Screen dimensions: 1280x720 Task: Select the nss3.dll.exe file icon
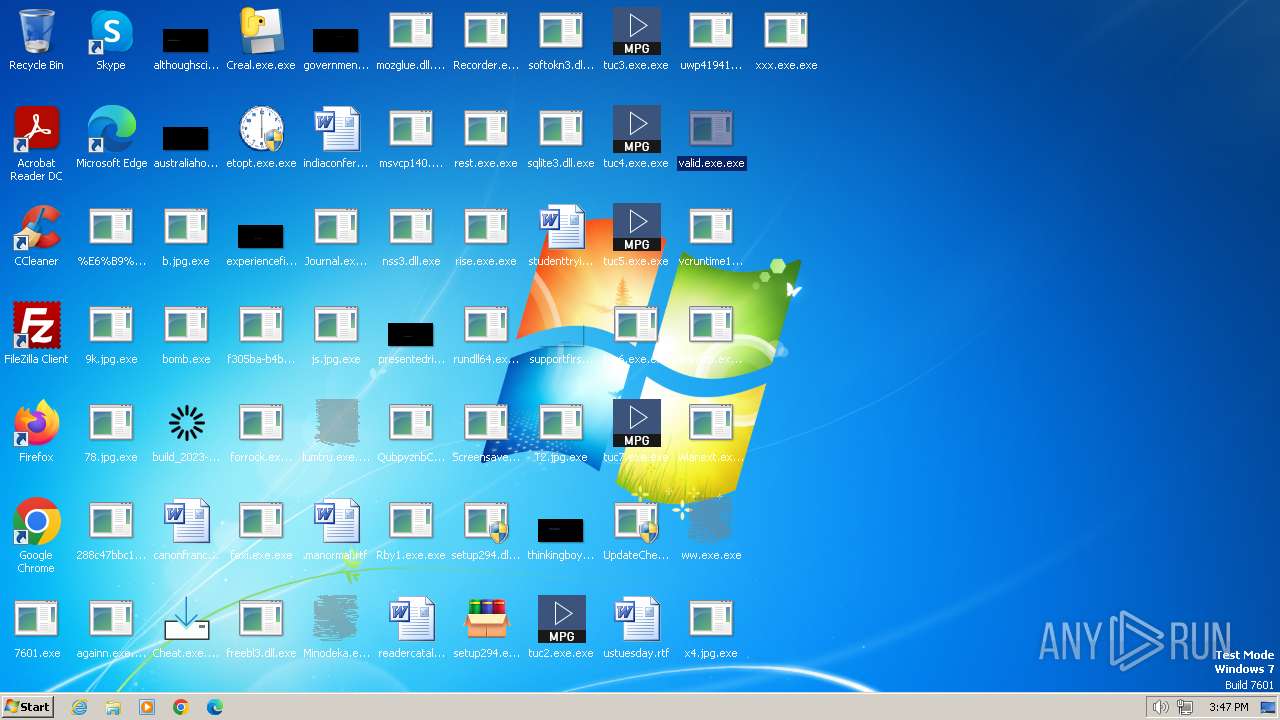pyautogui.click(x=411, y=227)
